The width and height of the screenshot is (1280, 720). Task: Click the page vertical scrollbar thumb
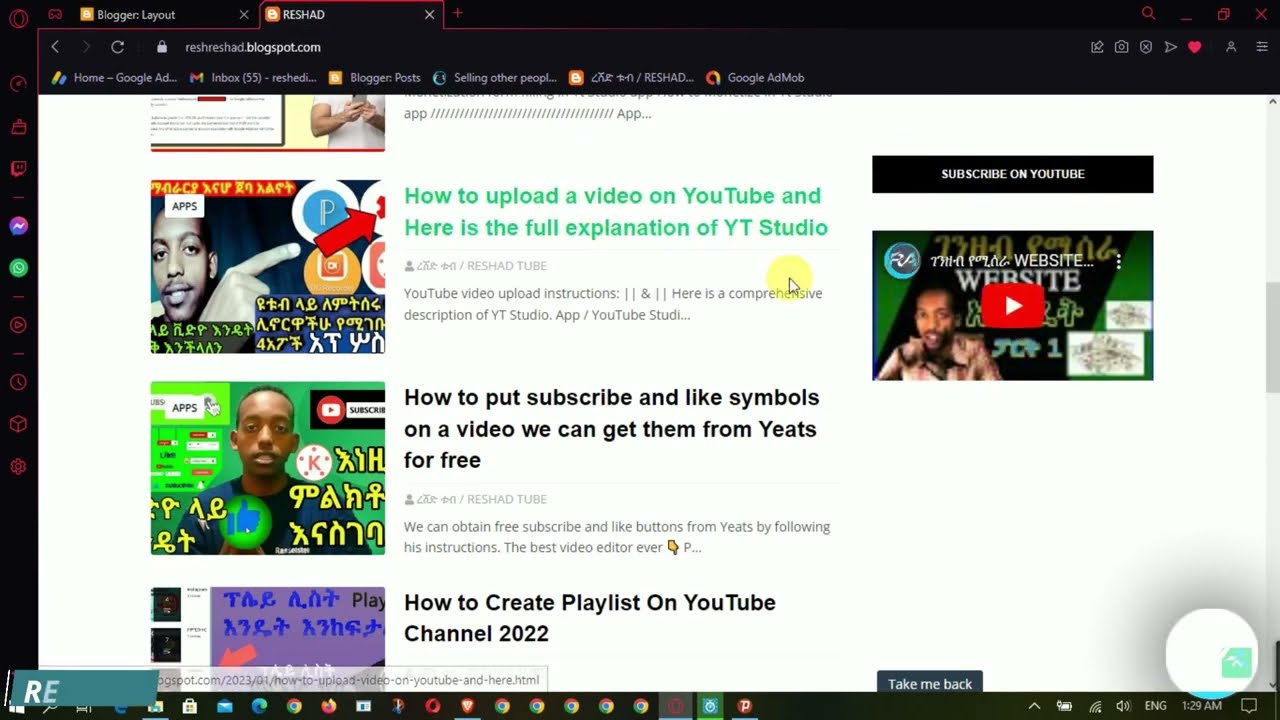[x=1273, y=337]
